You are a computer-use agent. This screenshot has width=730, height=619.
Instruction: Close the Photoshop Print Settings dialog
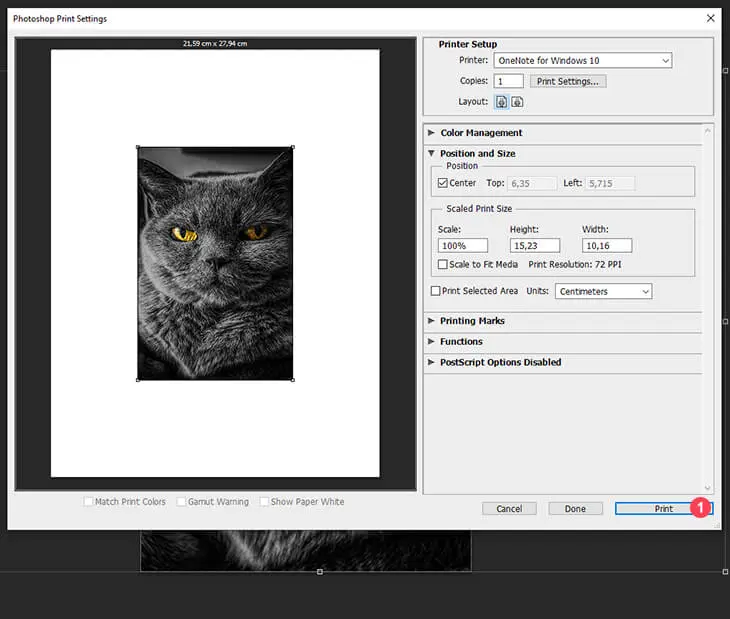(710, 18)
